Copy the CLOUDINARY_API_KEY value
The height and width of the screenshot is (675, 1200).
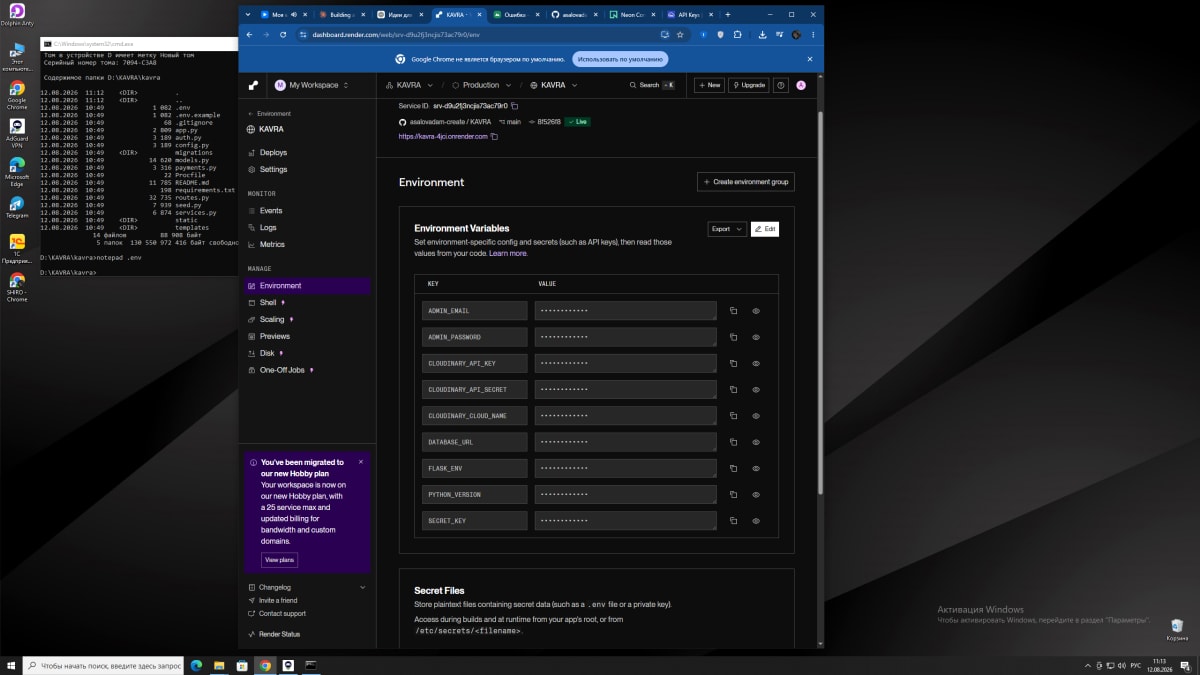point(733,363)
